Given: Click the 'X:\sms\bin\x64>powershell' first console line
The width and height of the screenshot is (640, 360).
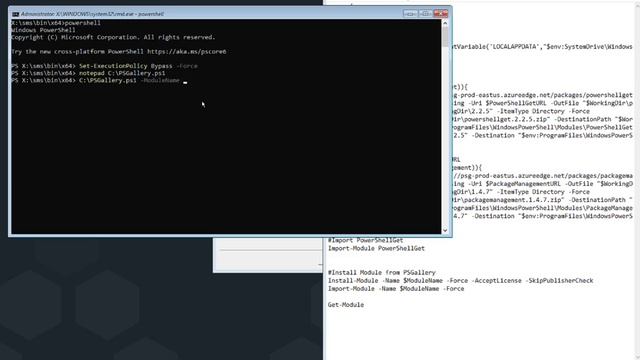Looking at the screenshot, I should (56, 23).
